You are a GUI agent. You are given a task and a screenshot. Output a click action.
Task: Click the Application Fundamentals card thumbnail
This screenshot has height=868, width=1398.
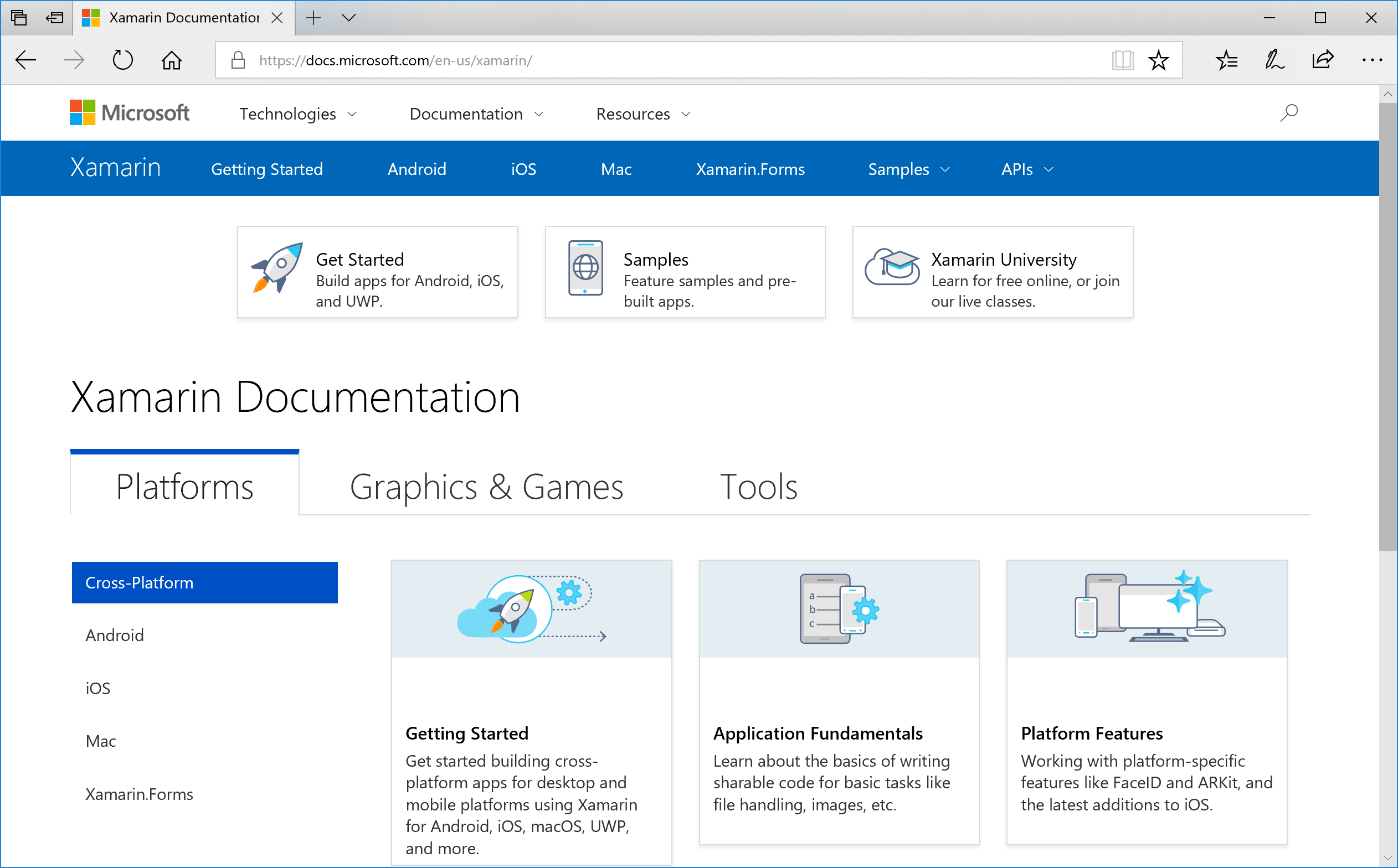point(839,609)
